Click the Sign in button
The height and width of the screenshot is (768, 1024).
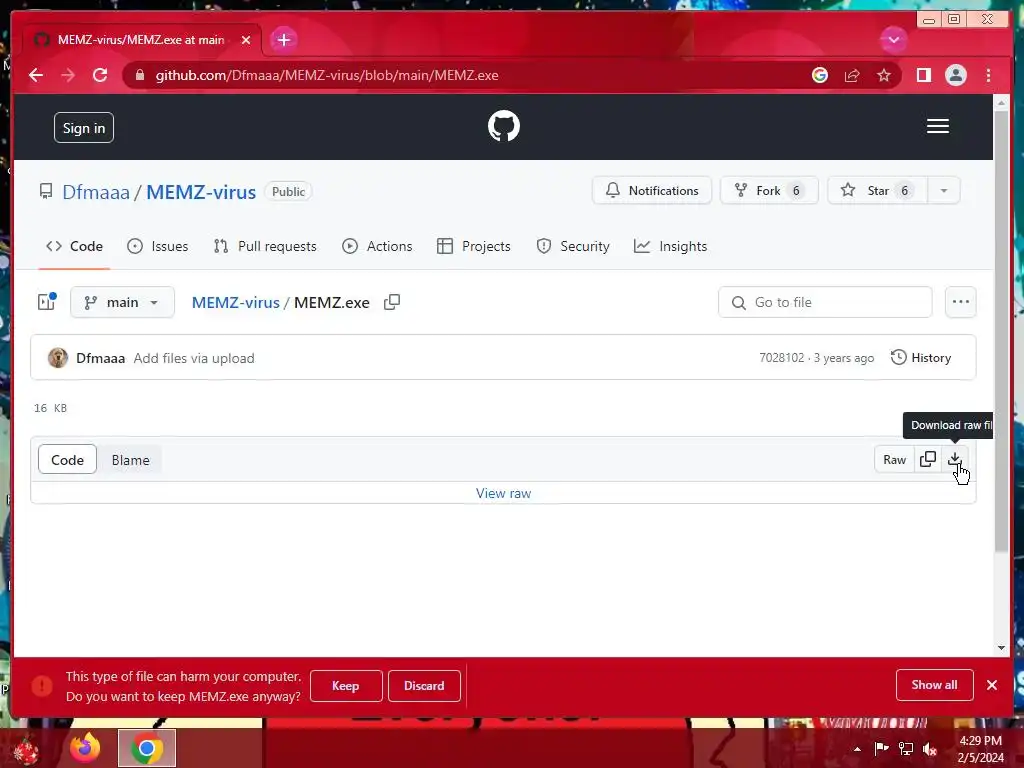[x=84, y=128]
